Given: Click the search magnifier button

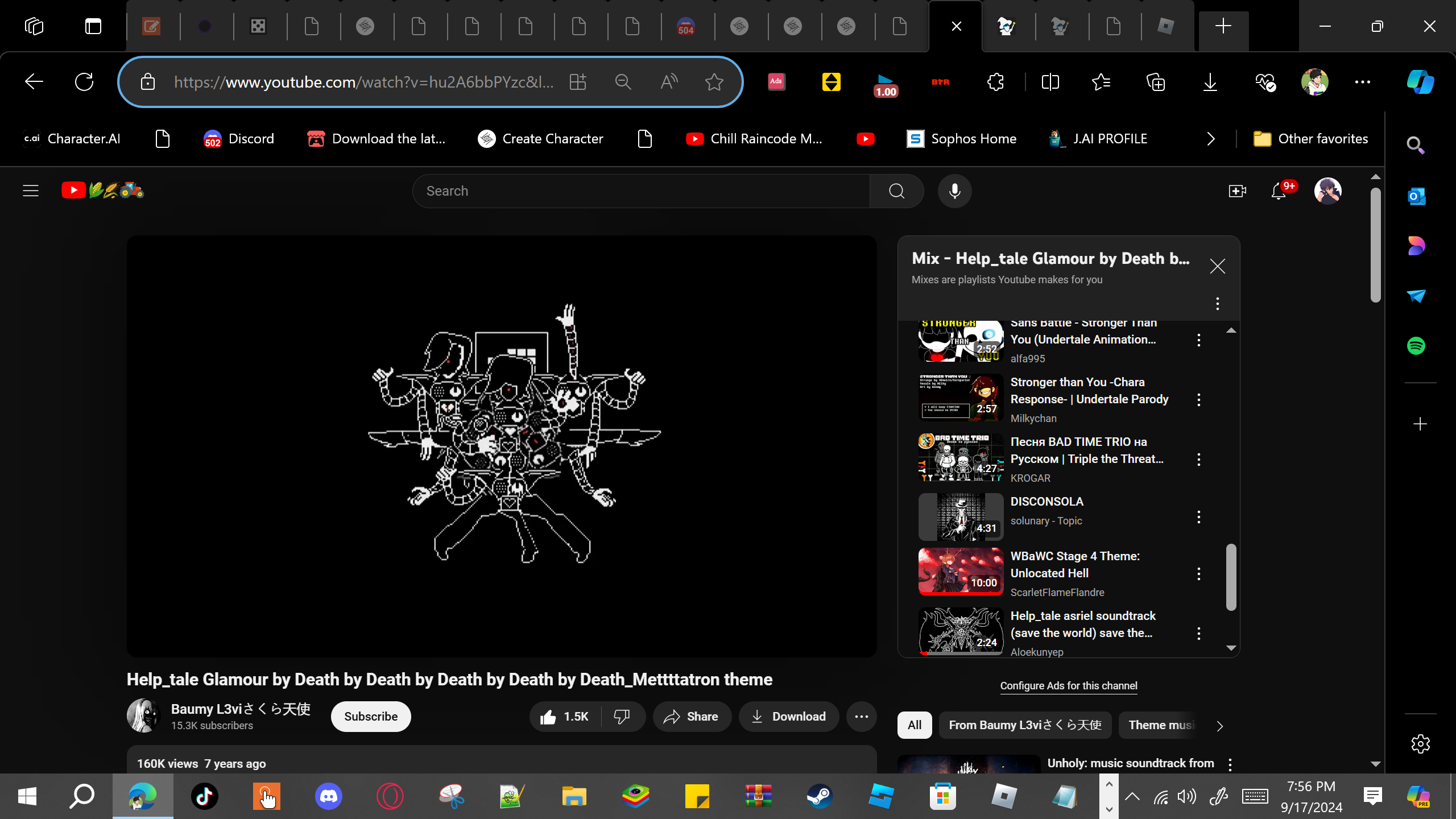Looking at the screenshot, I should (896, 191).
